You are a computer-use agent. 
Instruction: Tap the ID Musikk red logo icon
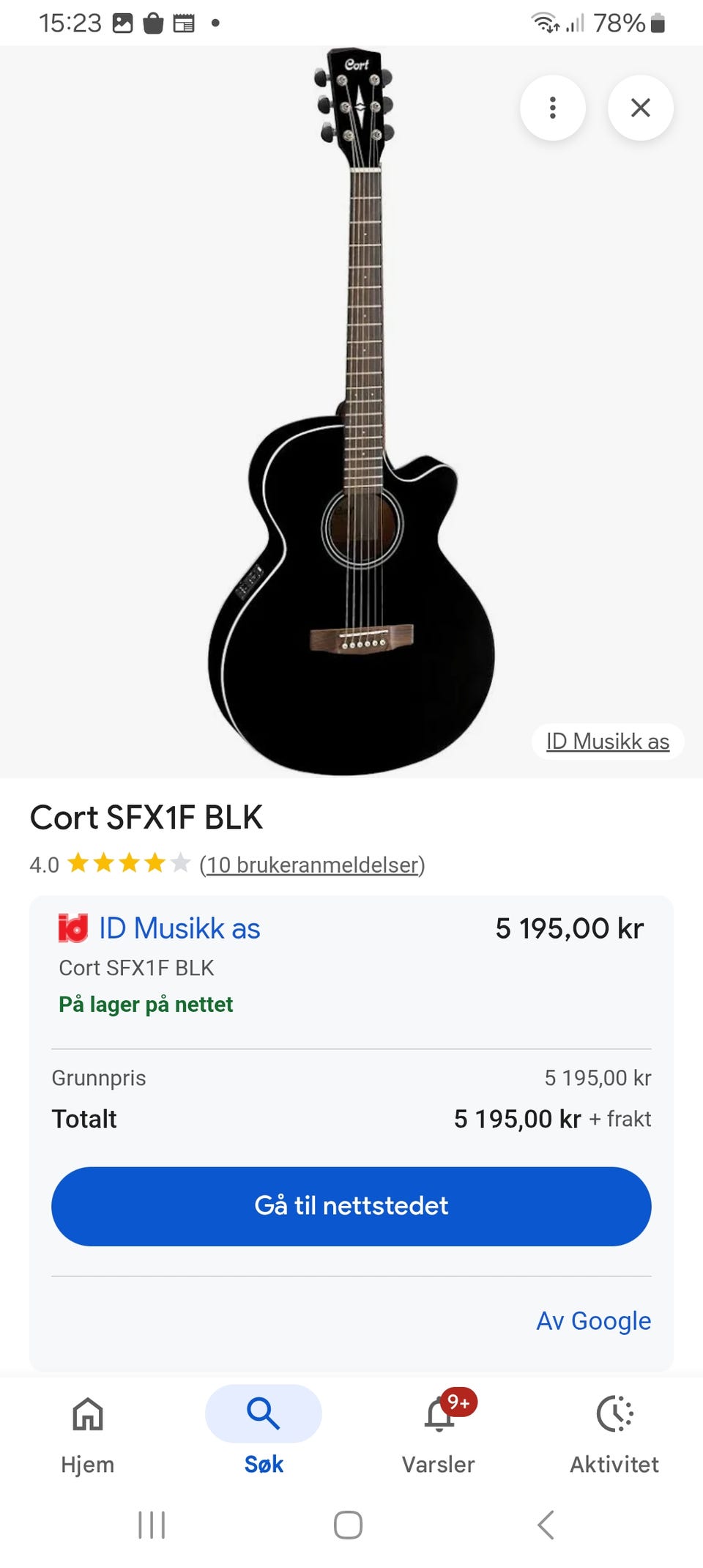73,928
